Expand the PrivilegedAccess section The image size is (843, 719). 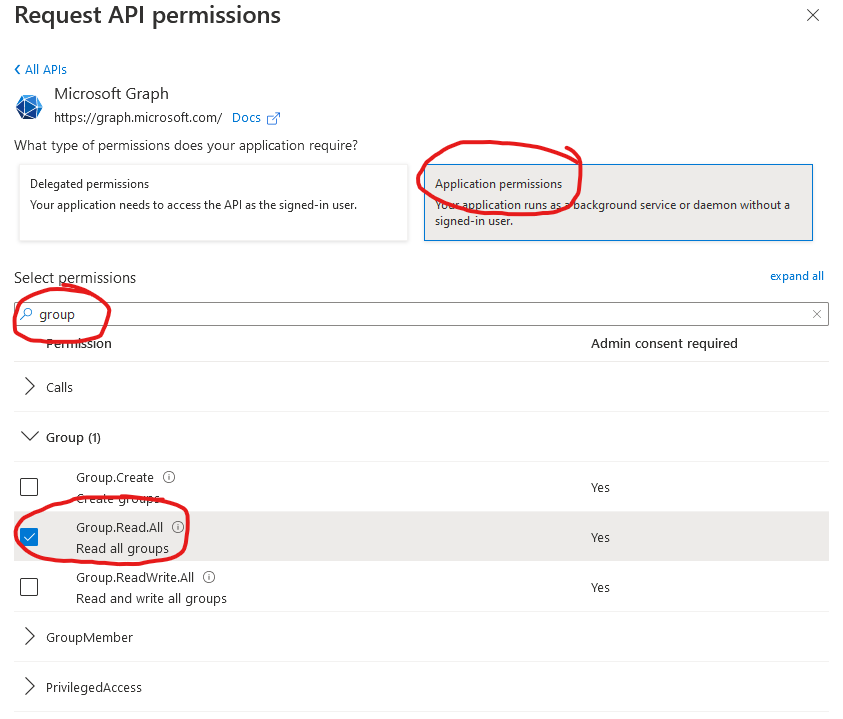[31, 687]
